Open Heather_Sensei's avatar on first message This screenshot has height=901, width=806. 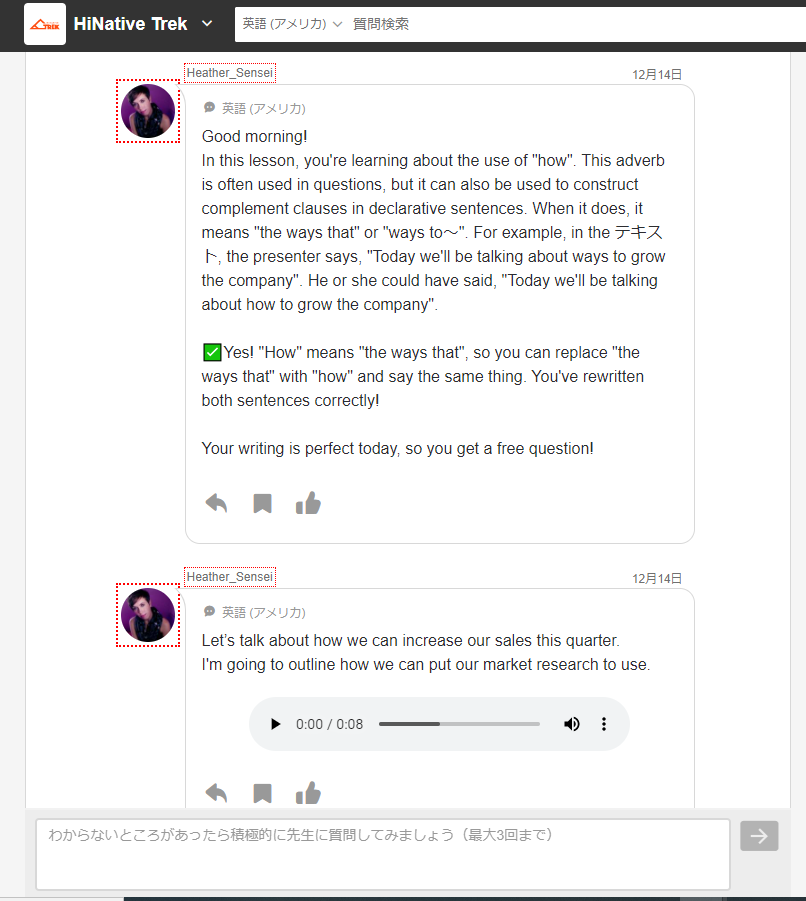(148, 111)
